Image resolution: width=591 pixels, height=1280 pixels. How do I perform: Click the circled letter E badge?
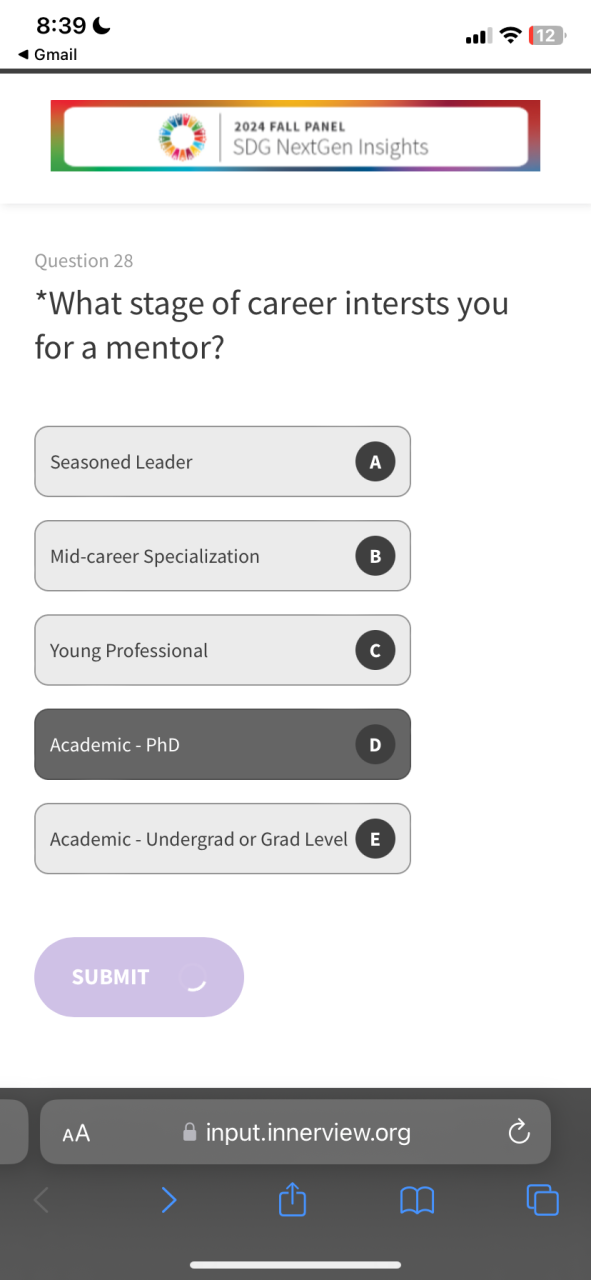tap(375, 839)
